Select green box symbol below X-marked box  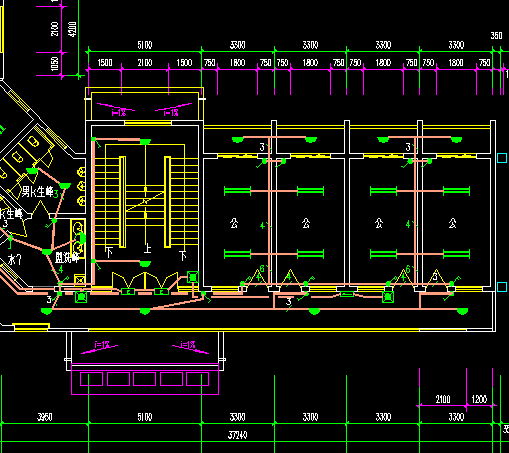click(x=81, y=296)
